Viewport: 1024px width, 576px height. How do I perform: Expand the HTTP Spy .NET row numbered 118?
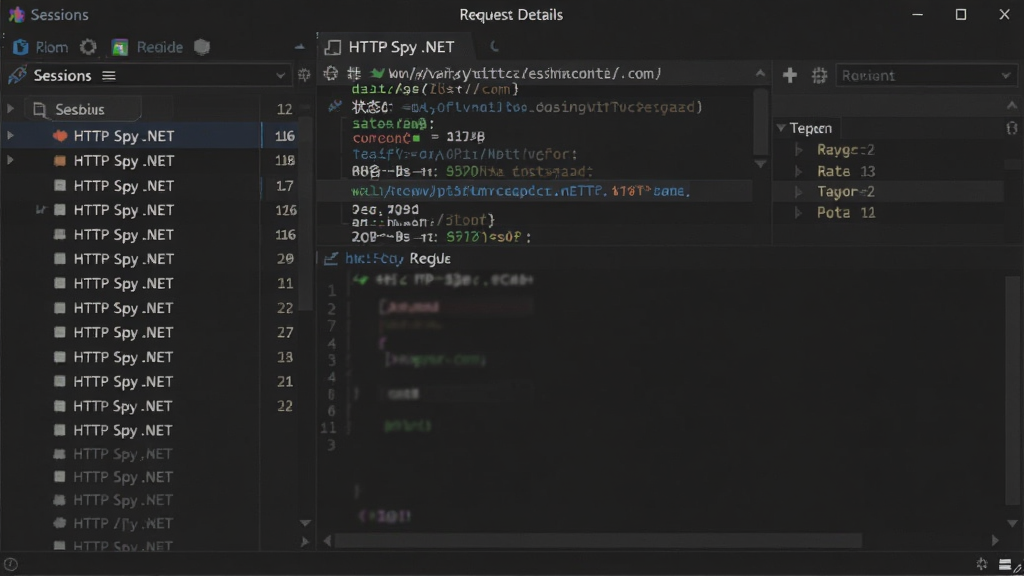click(10, 160)
